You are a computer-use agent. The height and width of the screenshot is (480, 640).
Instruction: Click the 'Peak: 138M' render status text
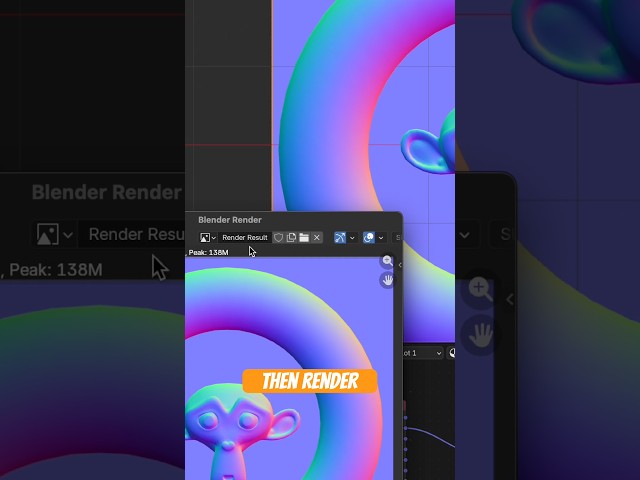tap(208, 253)
